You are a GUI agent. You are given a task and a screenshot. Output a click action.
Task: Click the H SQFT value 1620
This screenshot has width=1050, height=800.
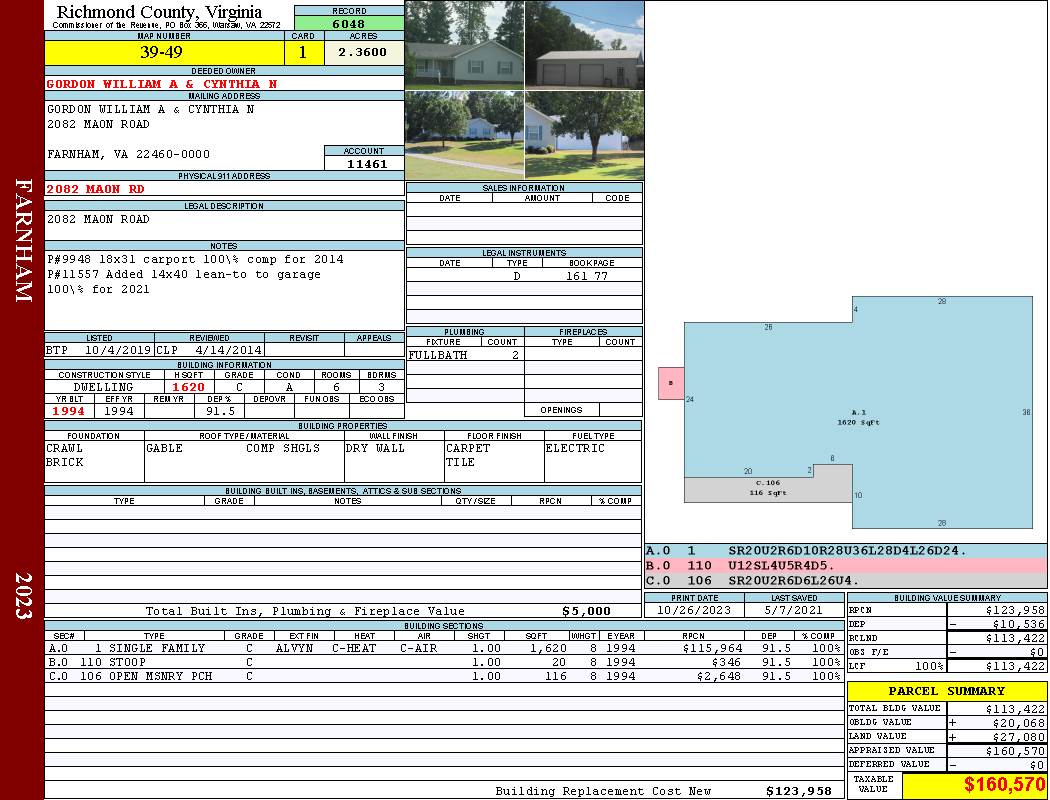click(x=188, y=387)
